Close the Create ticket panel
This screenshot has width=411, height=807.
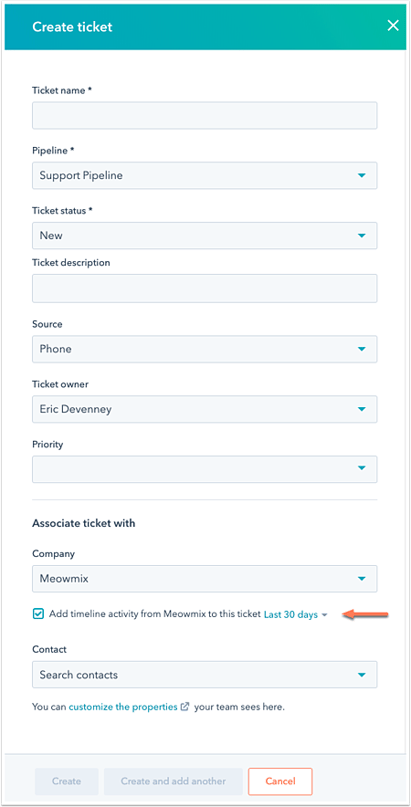(393, 26)
